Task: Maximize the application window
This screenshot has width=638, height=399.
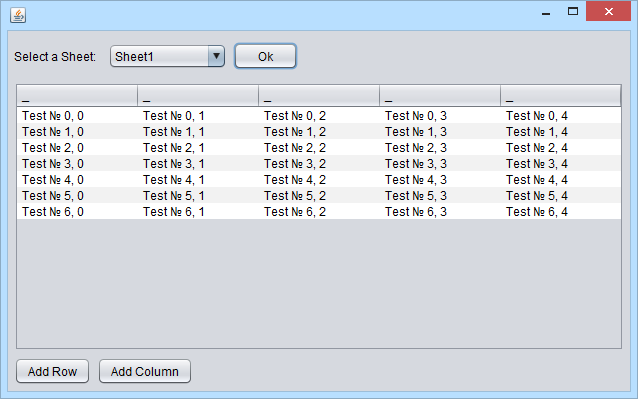Action: pyautogui.click(x=573, y=11)
